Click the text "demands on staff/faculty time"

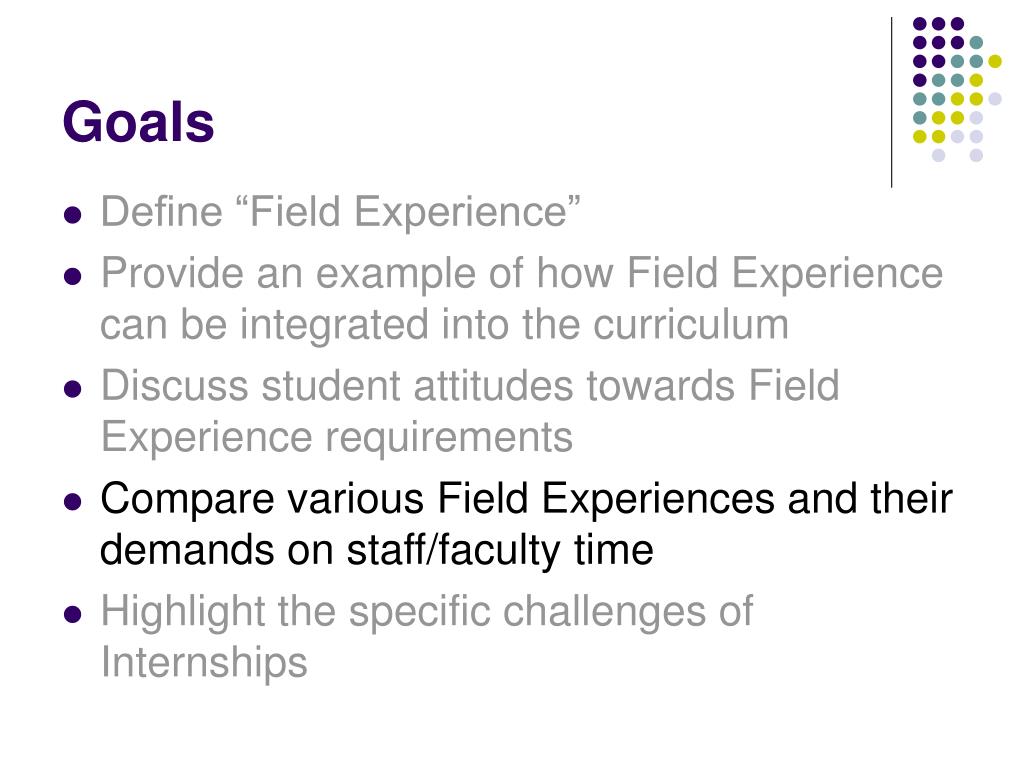(x=377, y=549)
